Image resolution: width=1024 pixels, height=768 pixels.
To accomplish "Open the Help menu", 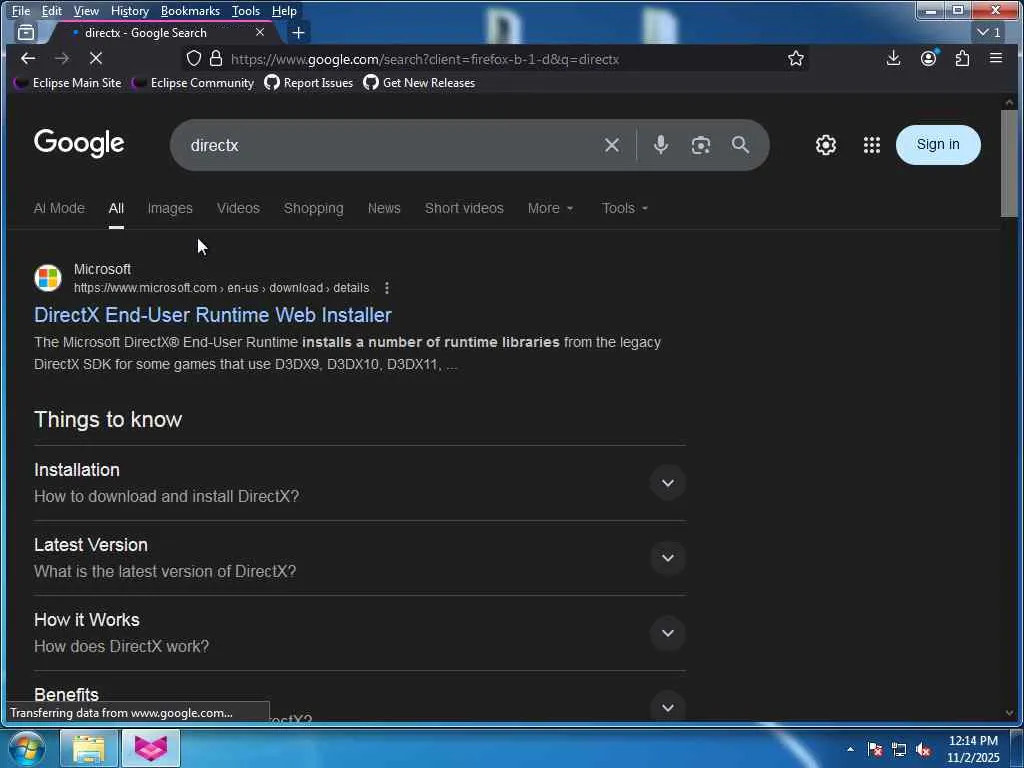I will click(284, 10).
